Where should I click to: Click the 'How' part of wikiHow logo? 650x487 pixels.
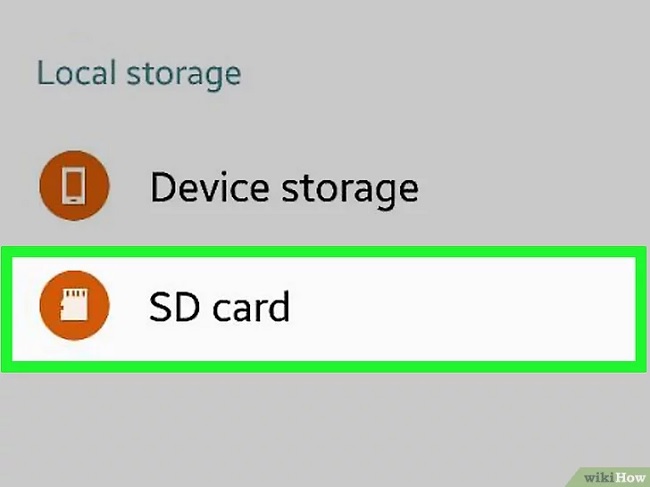tap(631, 477)
